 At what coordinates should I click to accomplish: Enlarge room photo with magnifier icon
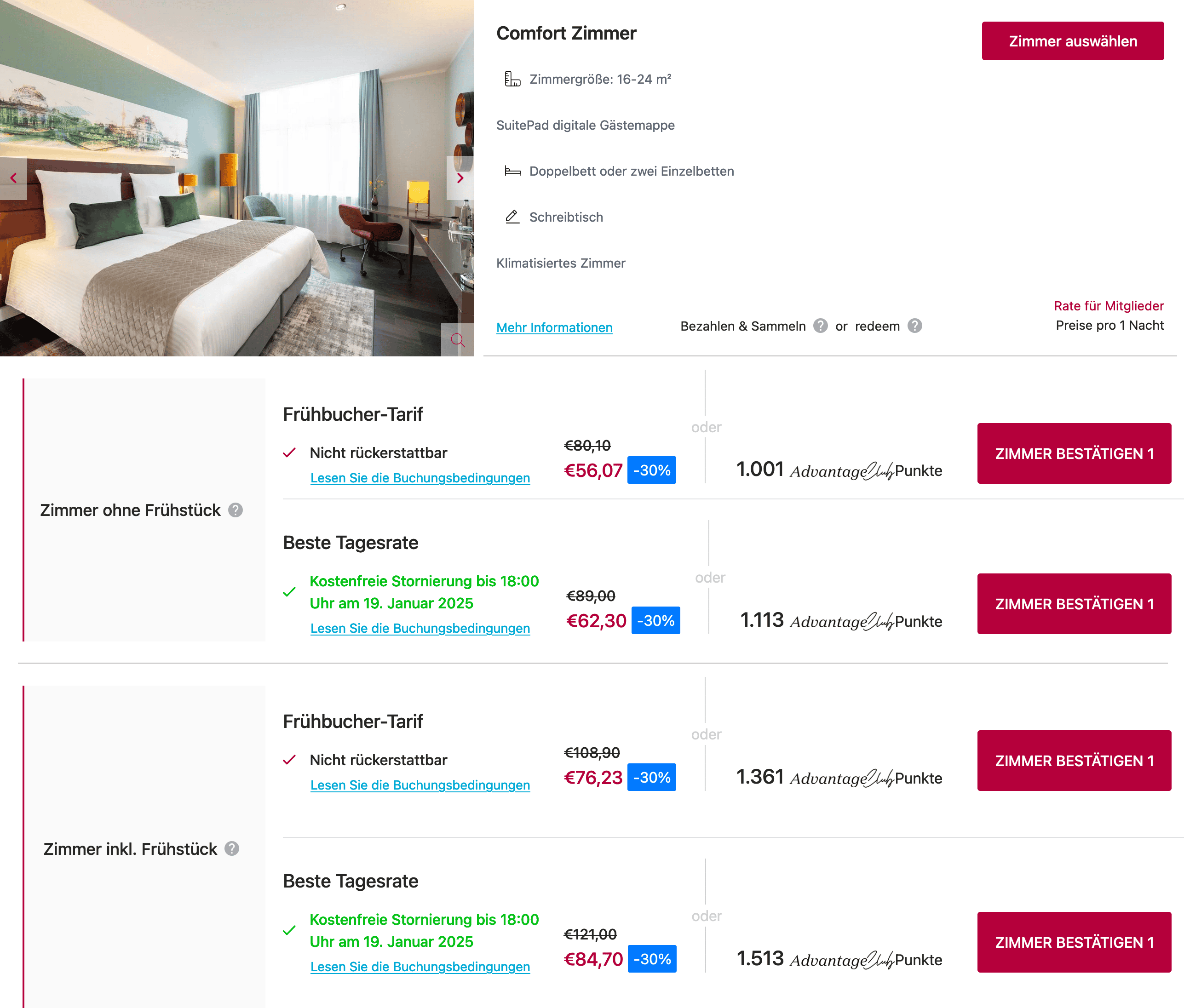[x=458, y=340]
